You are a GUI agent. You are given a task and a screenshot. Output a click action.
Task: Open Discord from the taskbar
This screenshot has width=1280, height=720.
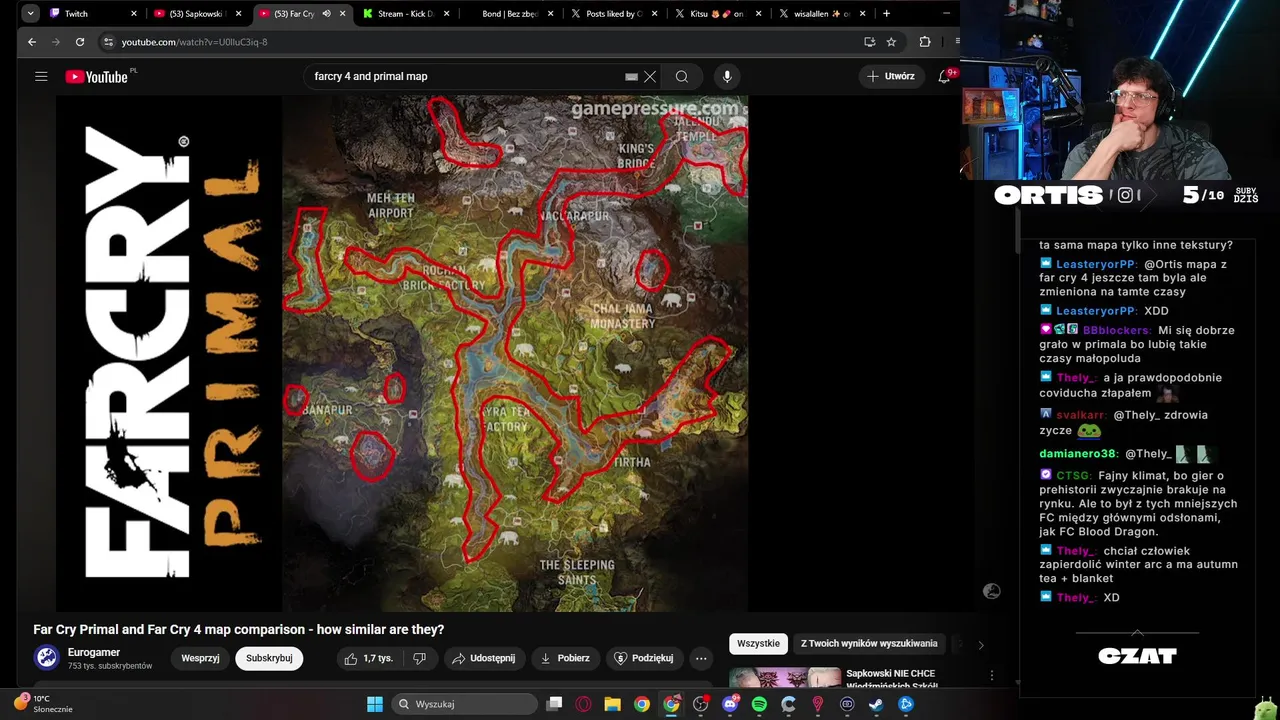tap(730, 704)
